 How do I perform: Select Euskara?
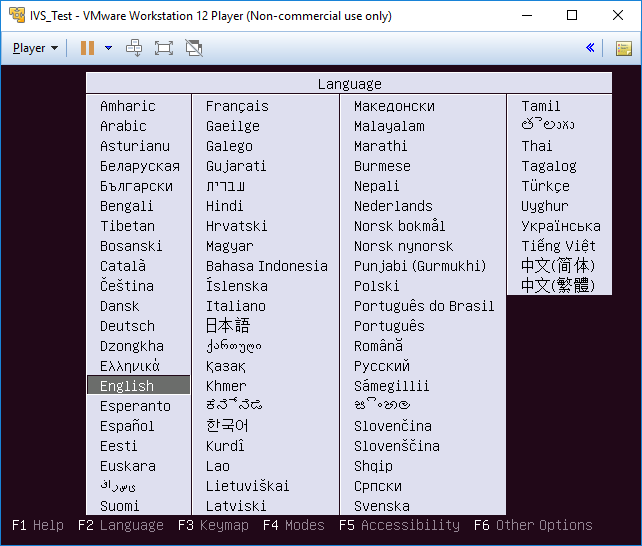128,466
